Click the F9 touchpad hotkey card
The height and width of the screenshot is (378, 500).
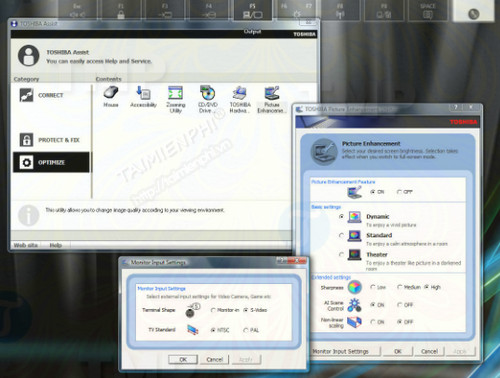tap(384, 9)
